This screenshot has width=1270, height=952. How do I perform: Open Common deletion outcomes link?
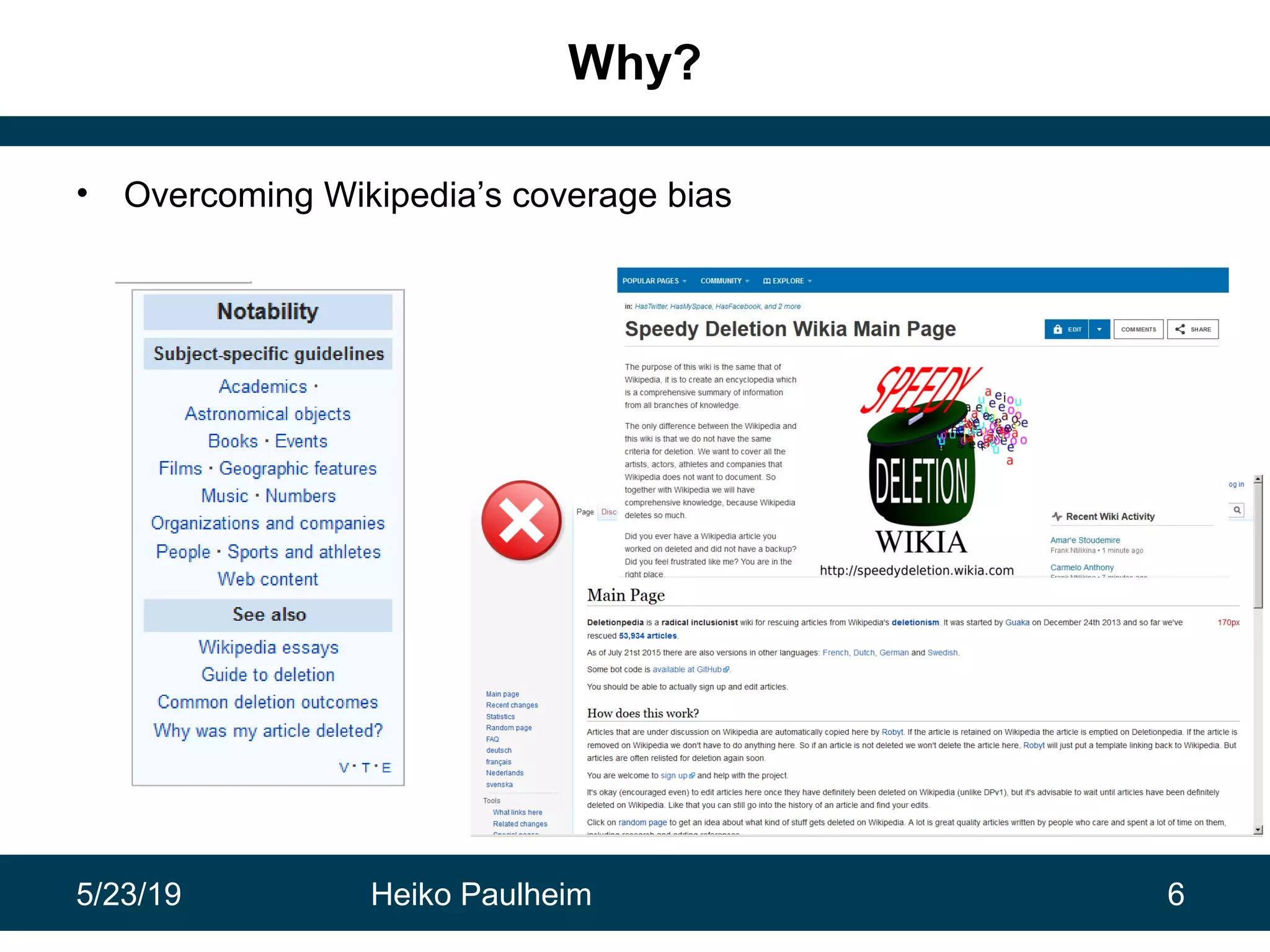point(268,702)
